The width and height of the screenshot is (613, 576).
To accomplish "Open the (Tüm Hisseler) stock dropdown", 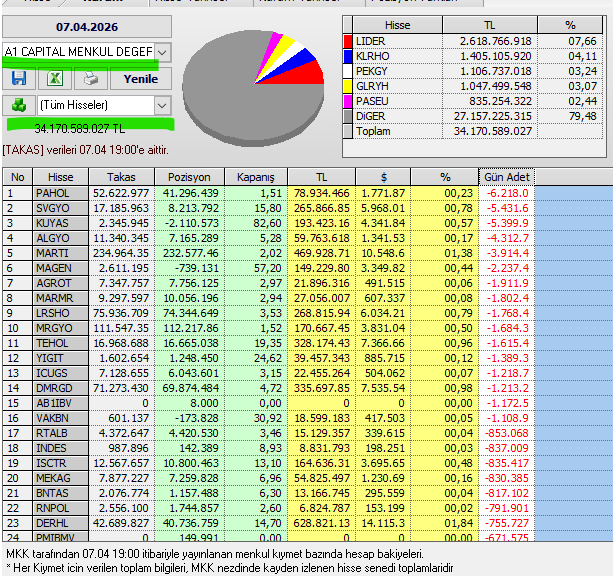I will [x=162, y=105].
